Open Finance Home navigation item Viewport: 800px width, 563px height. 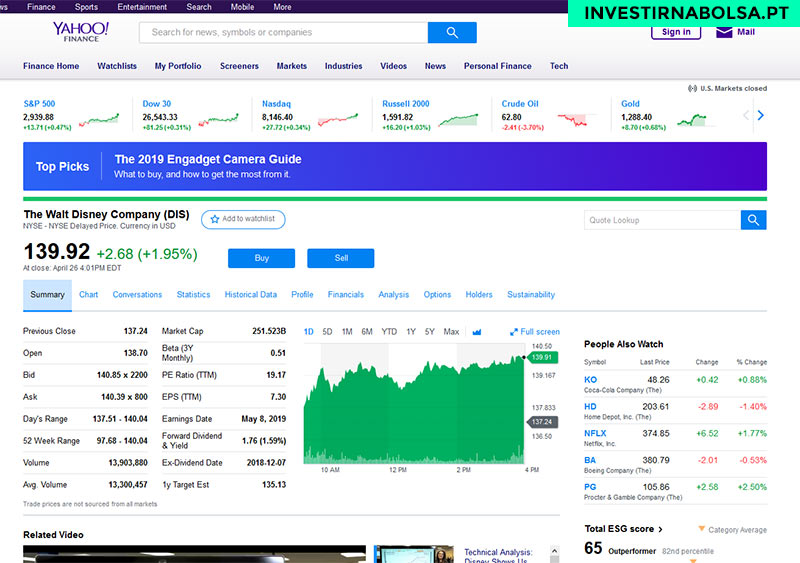(x=51, y=66)
